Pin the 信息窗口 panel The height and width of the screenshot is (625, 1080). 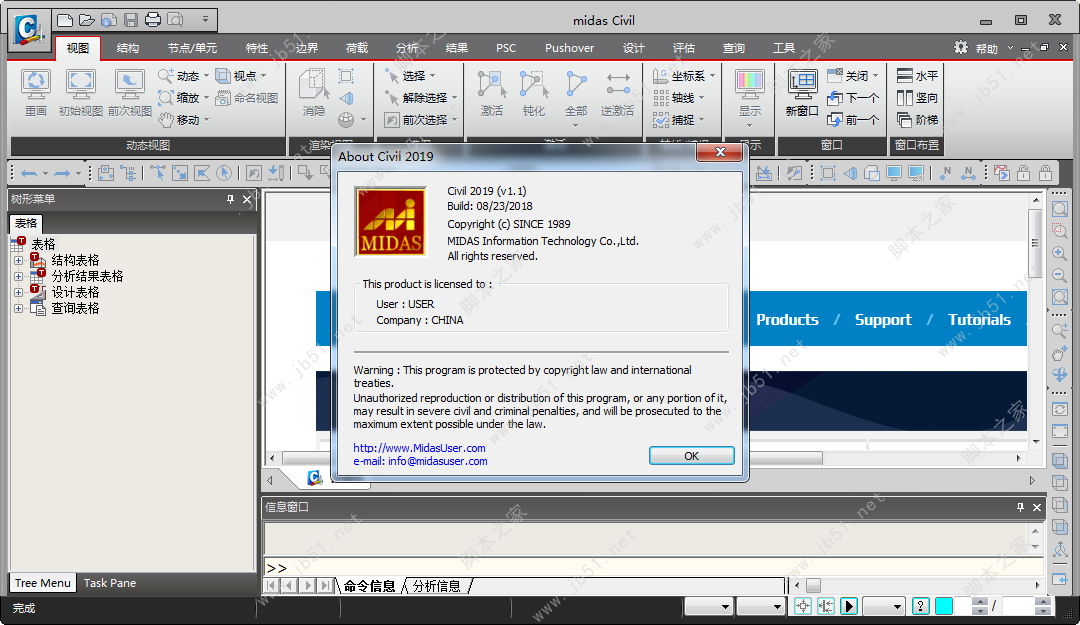coord(1020,507)
